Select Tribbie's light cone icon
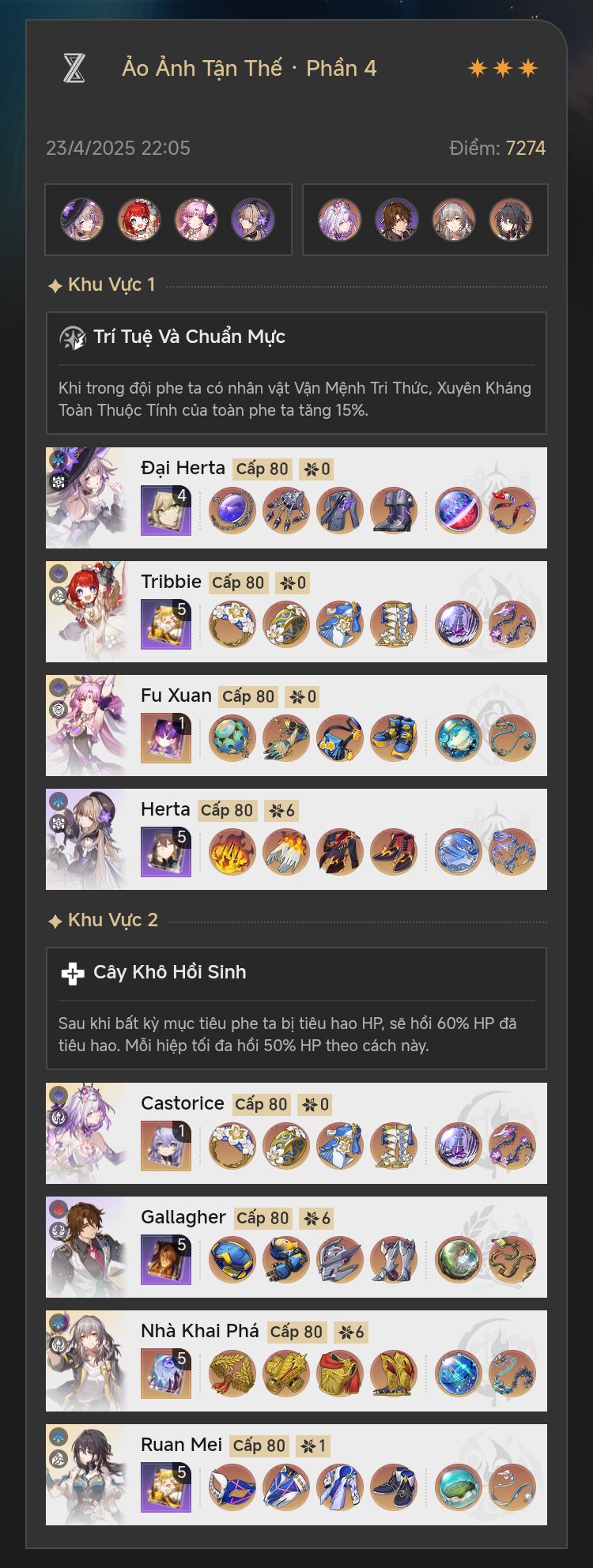Screen dimensions: 593x1568 [166, 624]
